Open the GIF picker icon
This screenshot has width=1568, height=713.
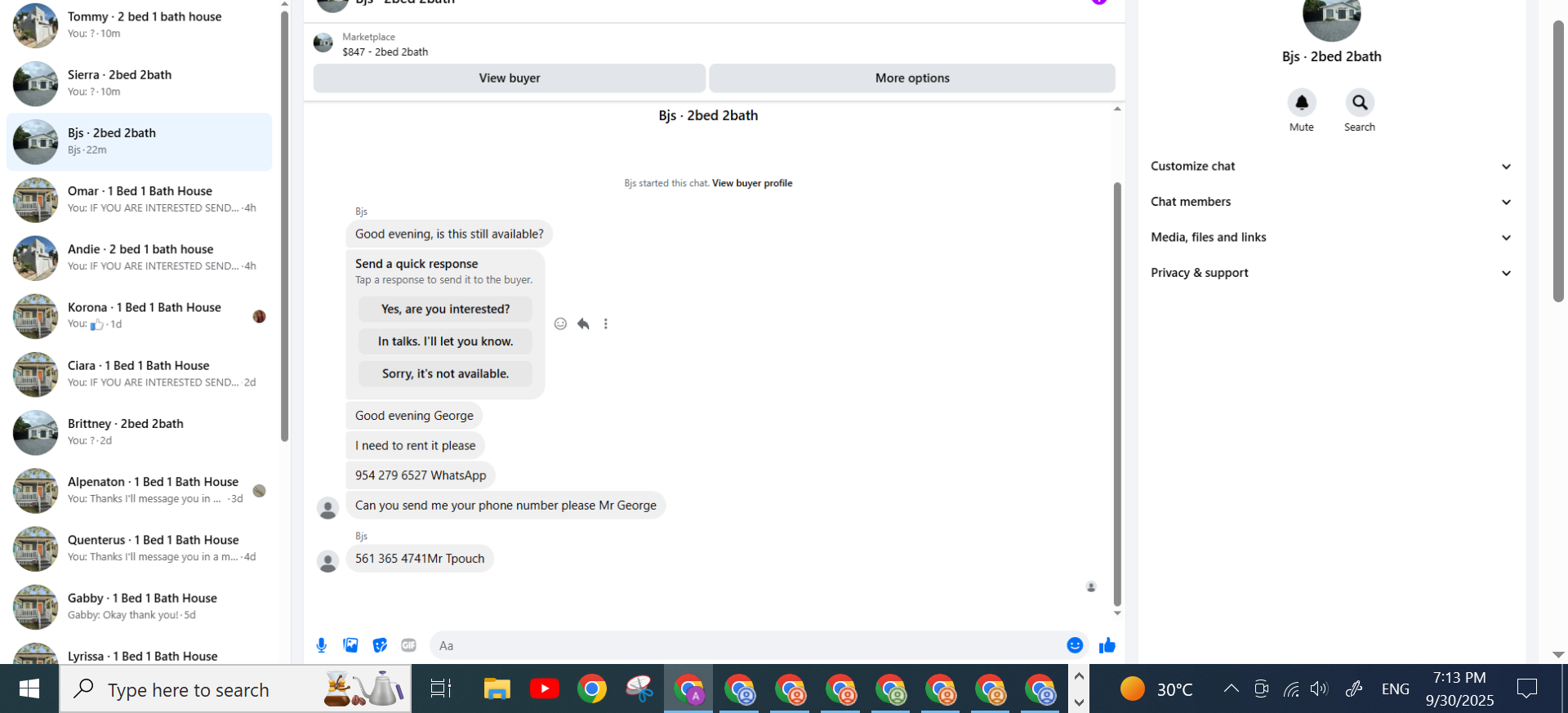(x=409, y=645)
